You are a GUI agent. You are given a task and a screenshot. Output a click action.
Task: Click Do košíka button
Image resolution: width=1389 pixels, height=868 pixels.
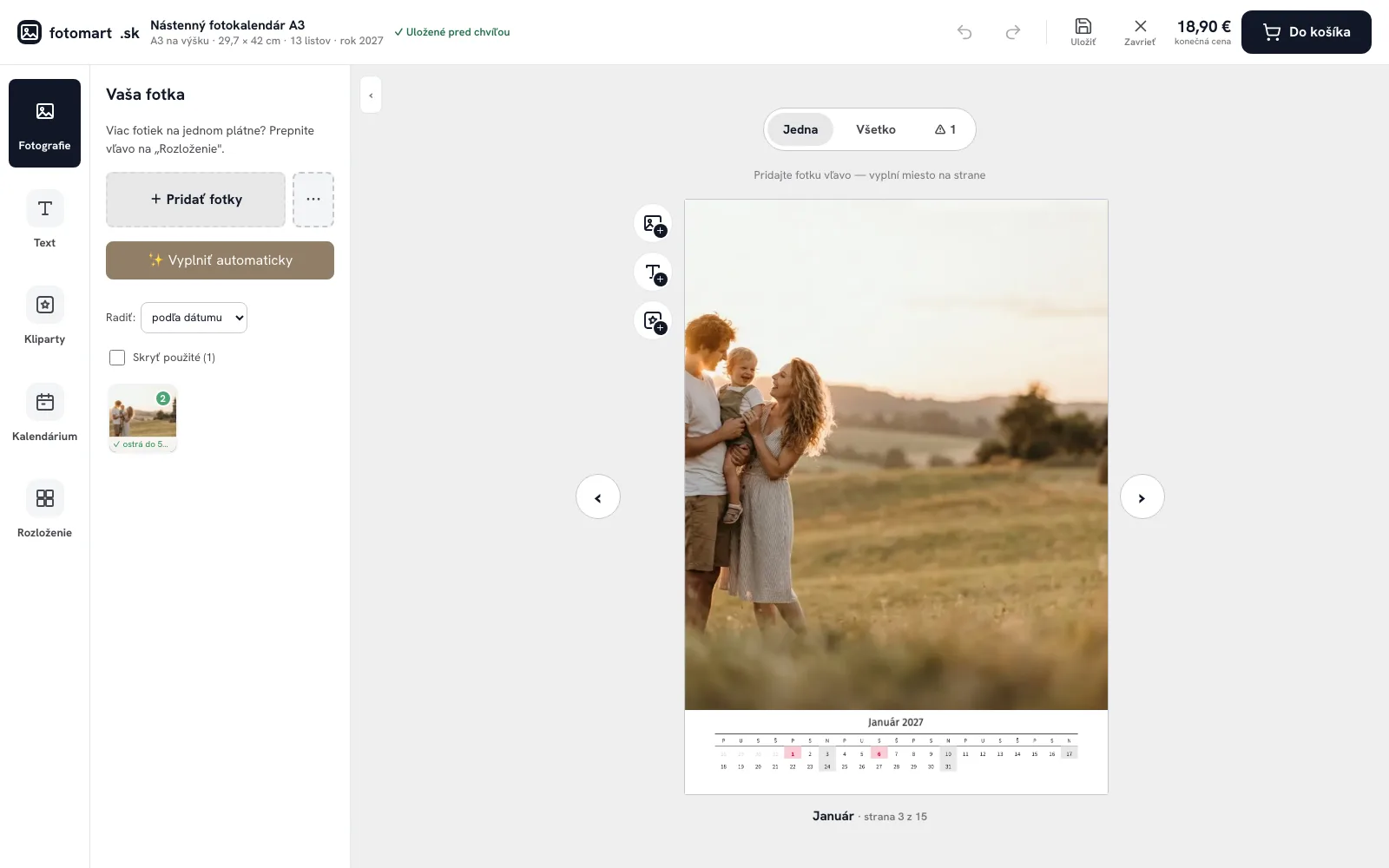(x=1307, y=32)
